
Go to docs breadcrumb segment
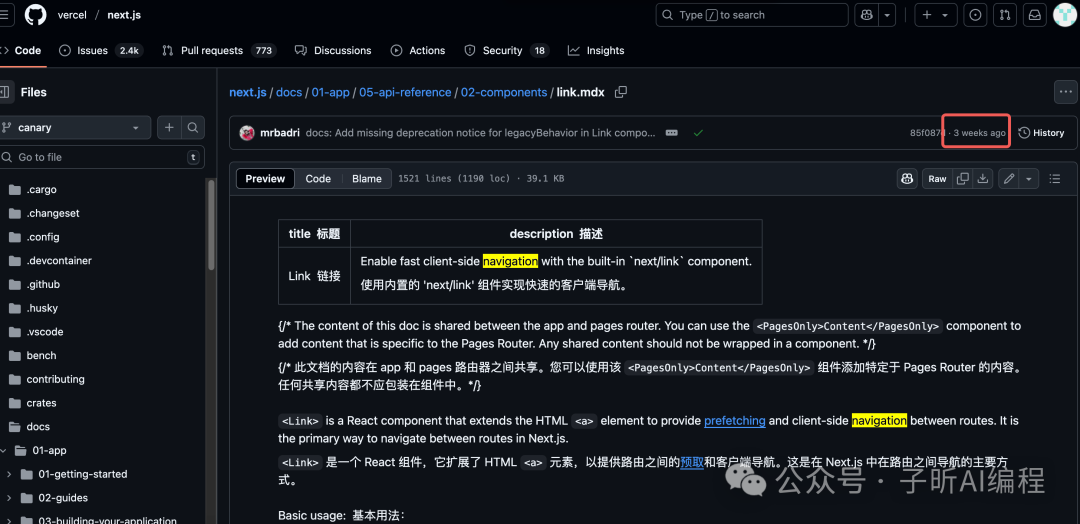289,92
